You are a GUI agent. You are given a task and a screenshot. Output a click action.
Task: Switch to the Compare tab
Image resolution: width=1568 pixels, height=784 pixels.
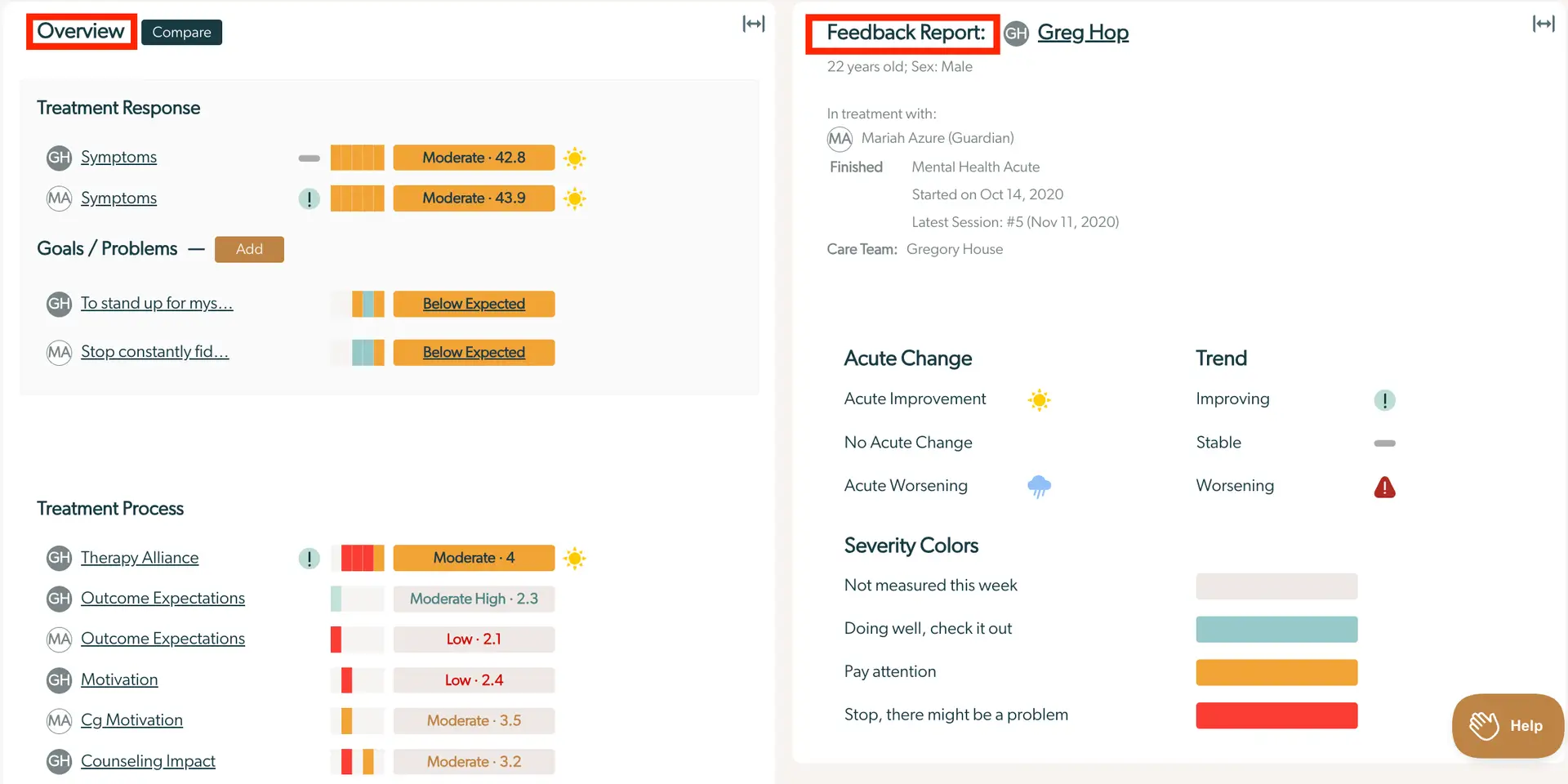[x=180, y=32]
